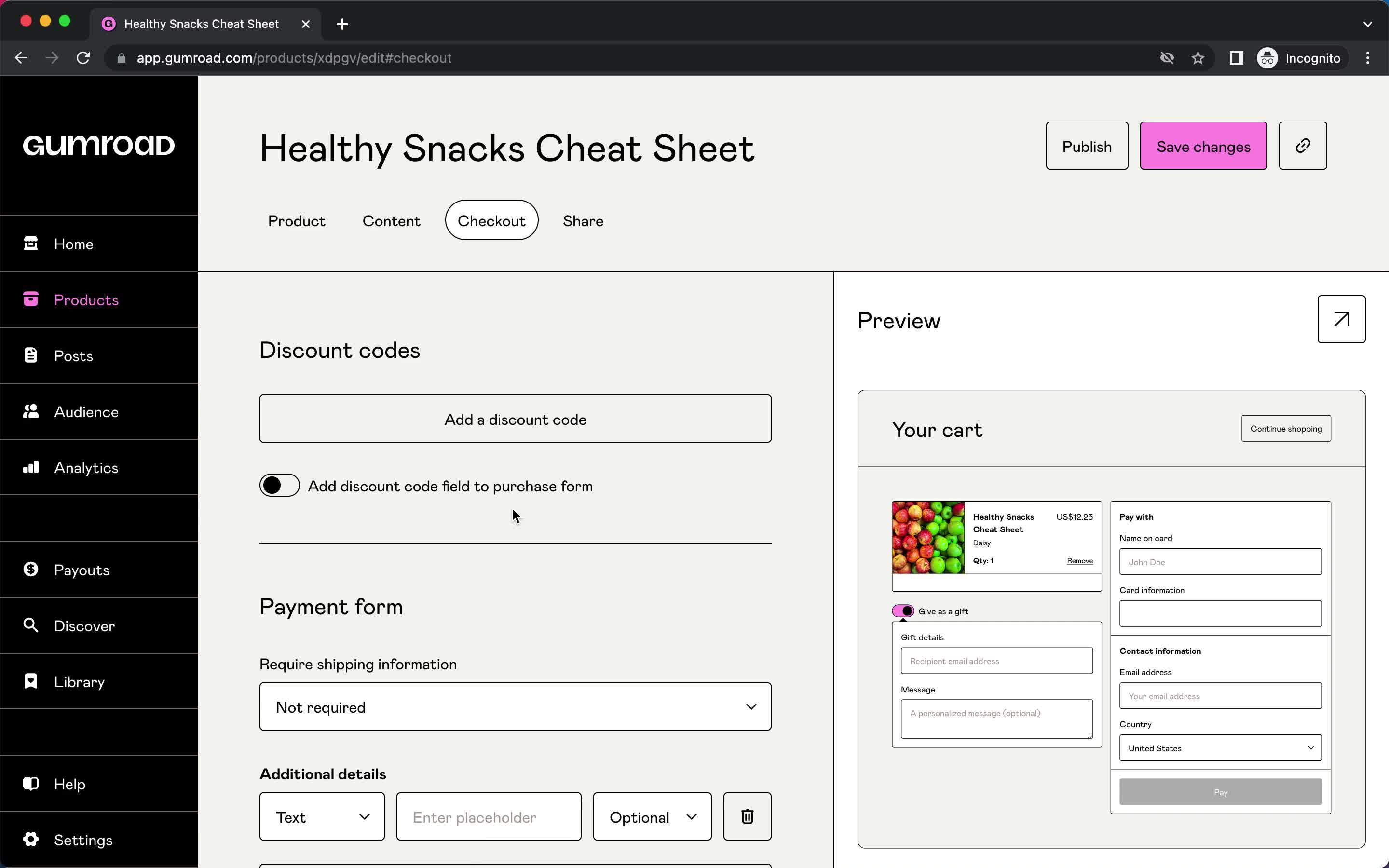Click the copy product link icon
This screenshot has height=868, width=1389.
[x=1303, y=146]
